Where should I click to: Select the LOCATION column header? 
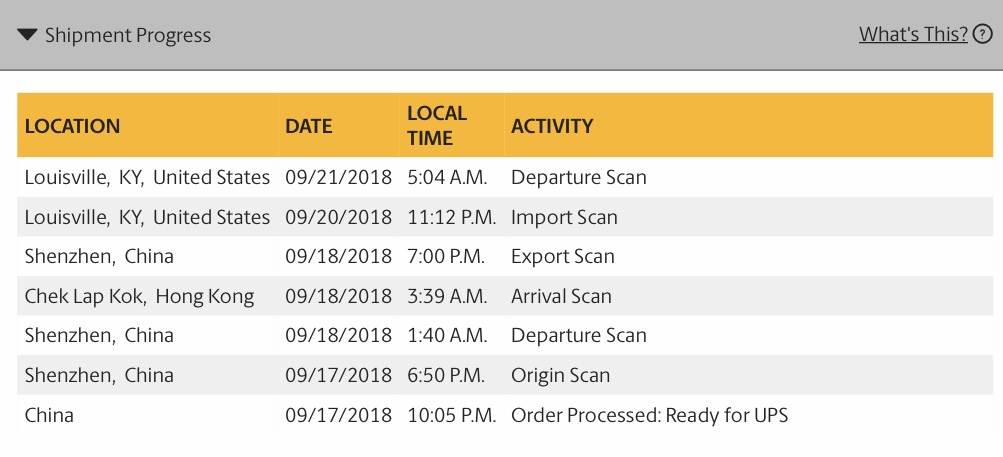pyautogui.click(x=72, y=126)
